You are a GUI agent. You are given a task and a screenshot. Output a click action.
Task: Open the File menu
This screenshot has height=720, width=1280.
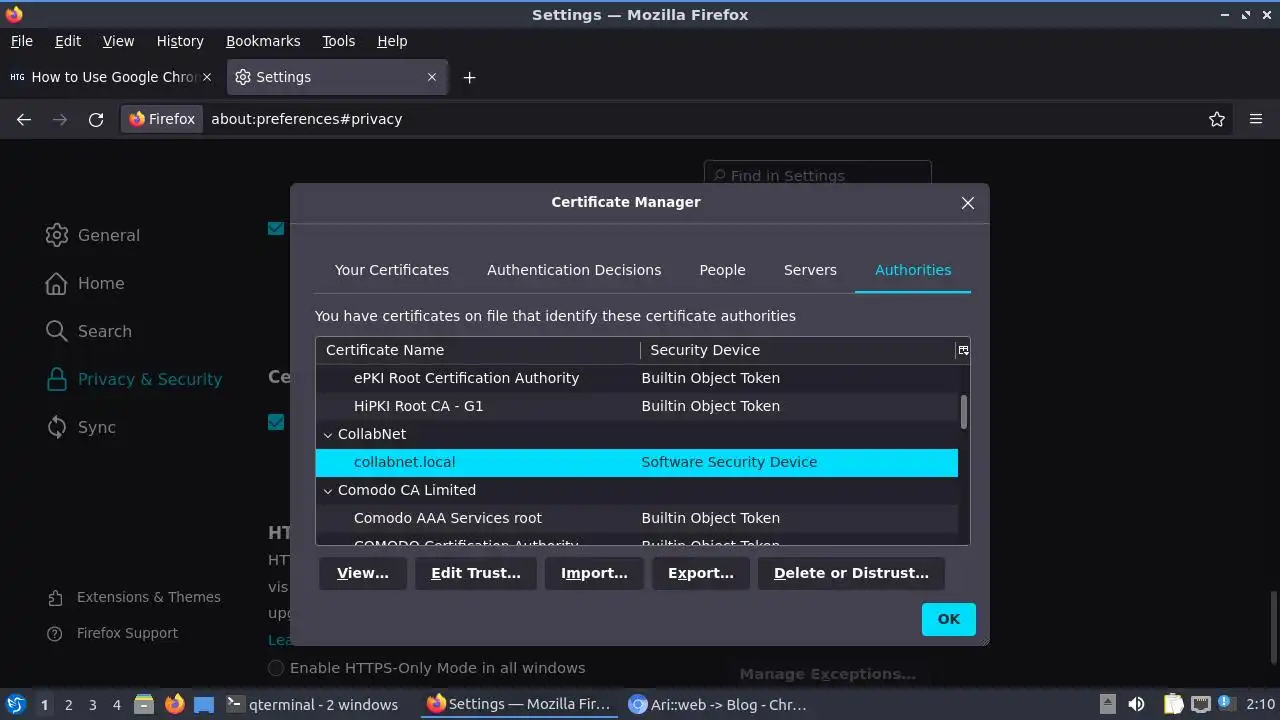22,41
